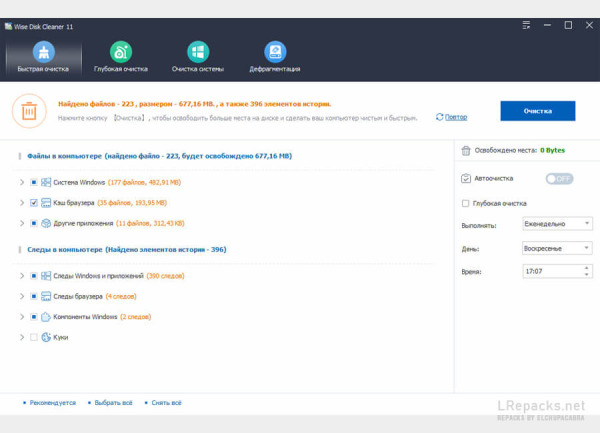
Task: Select the Следы в компьютере header text
Action: pyautogui.click(x=127, y=249)
